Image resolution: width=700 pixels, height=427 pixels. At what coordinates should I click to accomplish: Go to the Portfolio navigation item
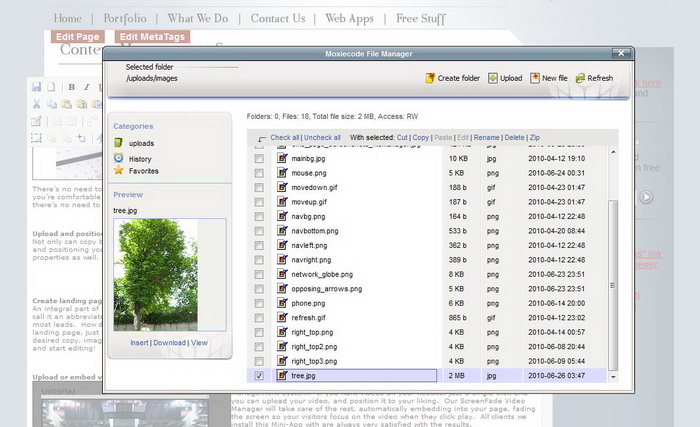tap(124, 18)
